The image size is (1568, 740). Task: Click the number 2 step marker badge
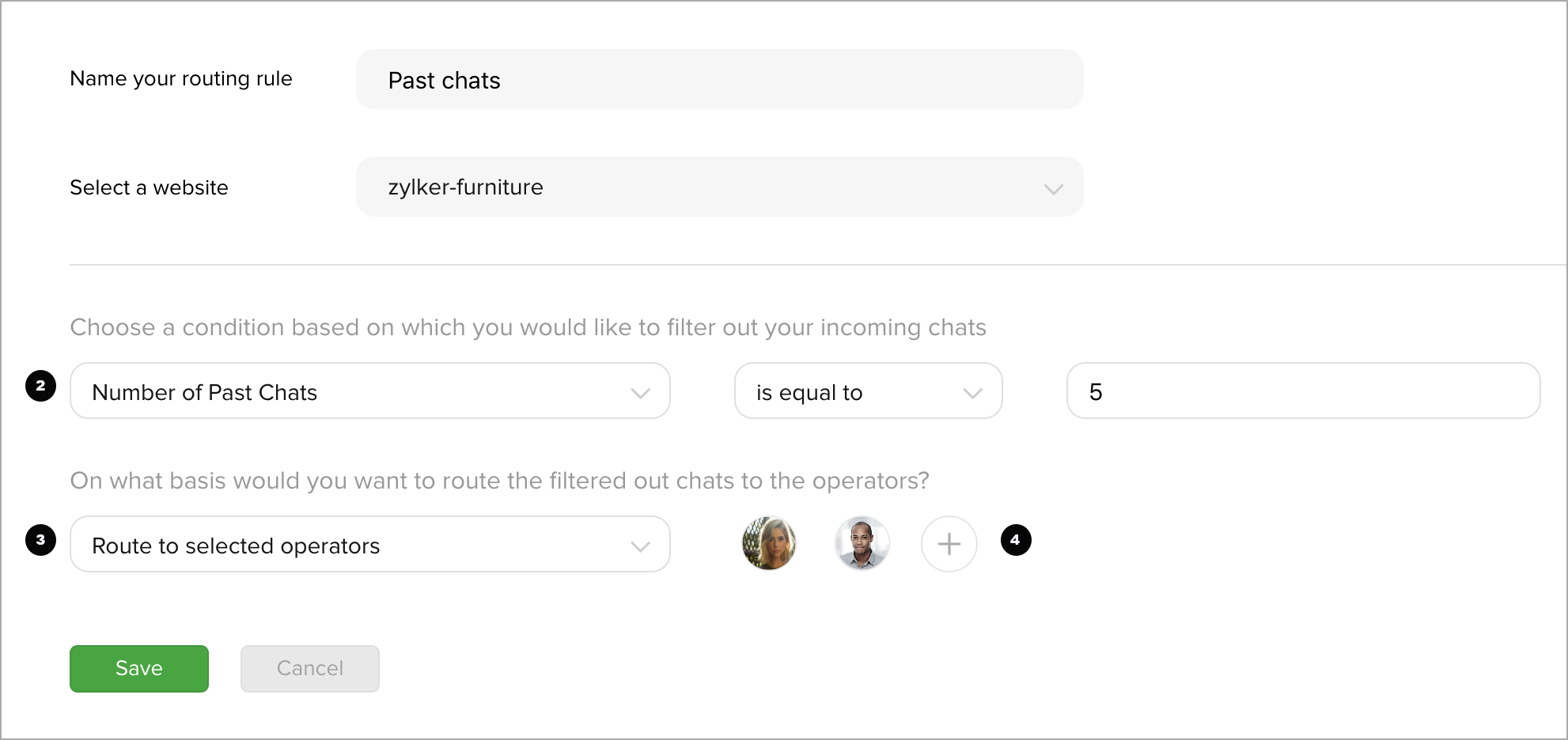(x=40, y=386)
